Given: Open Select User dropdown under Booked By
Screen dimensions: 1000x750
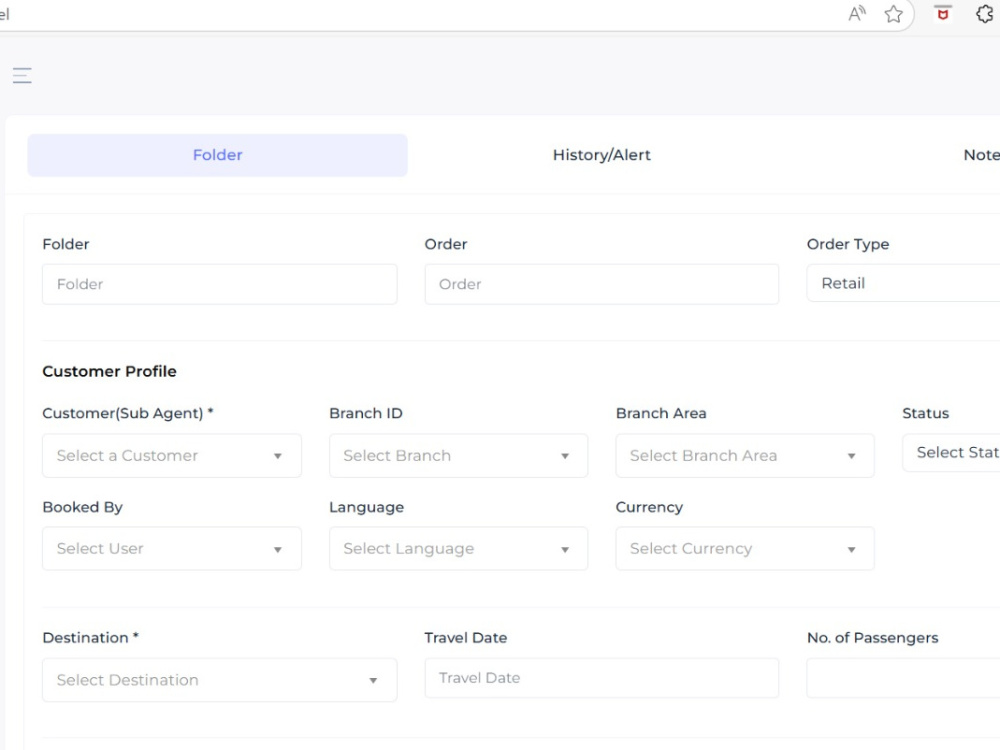Looking at the screenshot, I should 172,548.
